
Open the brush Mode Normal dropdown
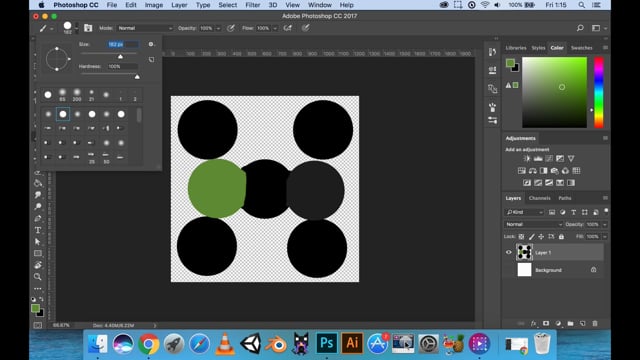point(145,28)
